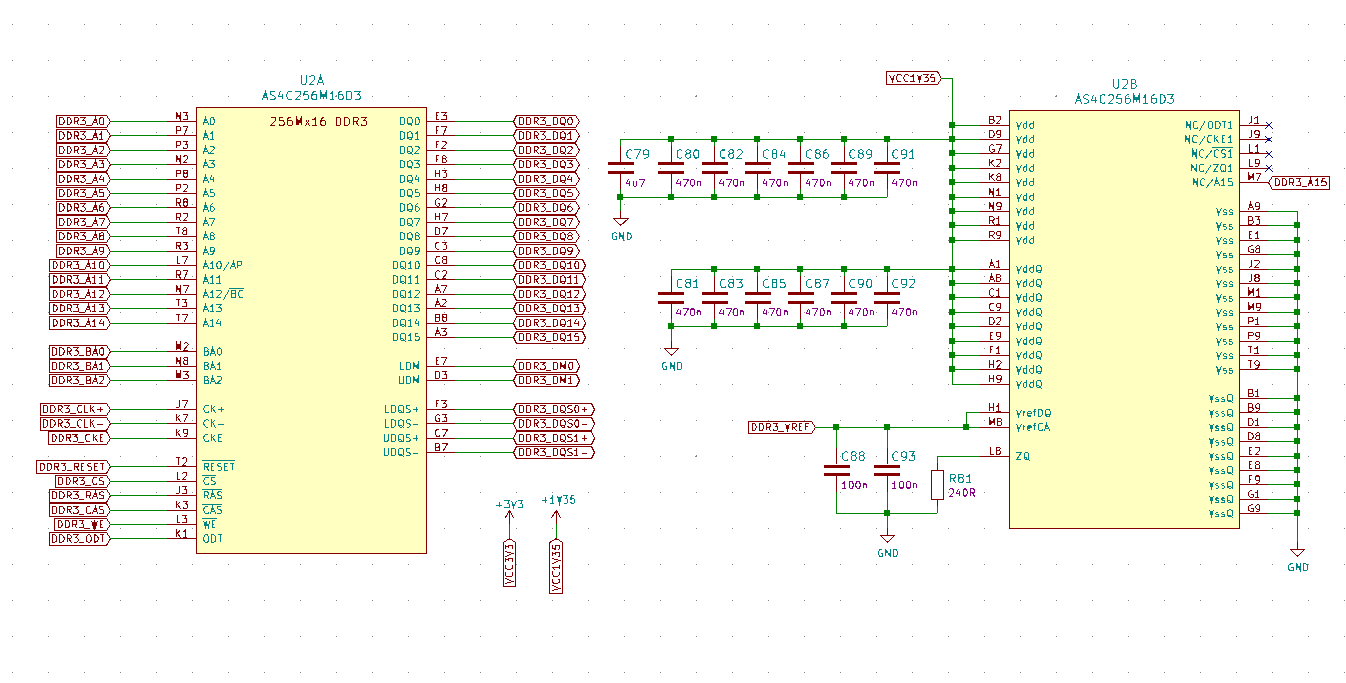
Task: Click the U2A reference designator text
Action: (x=312, y=80)
